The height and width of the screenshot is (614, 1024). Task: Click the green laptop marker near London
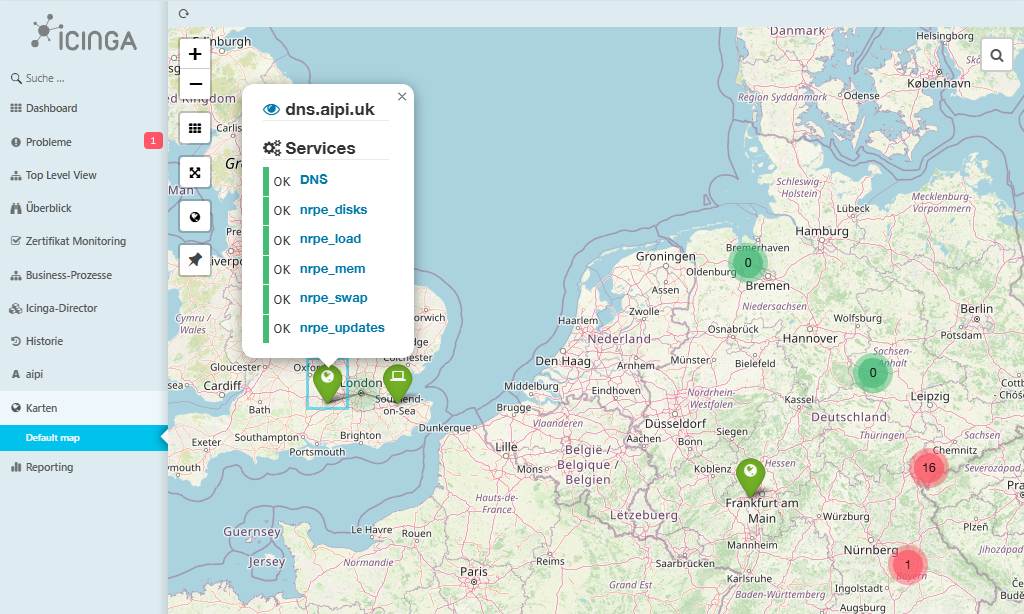point(397,382)
